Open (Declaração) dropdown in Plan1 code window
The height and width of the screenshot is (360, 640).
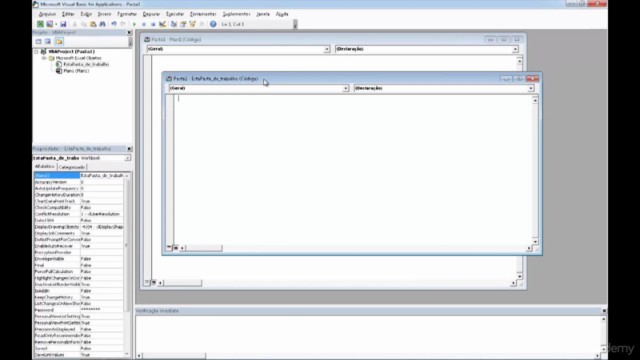(x=515, y=49)
